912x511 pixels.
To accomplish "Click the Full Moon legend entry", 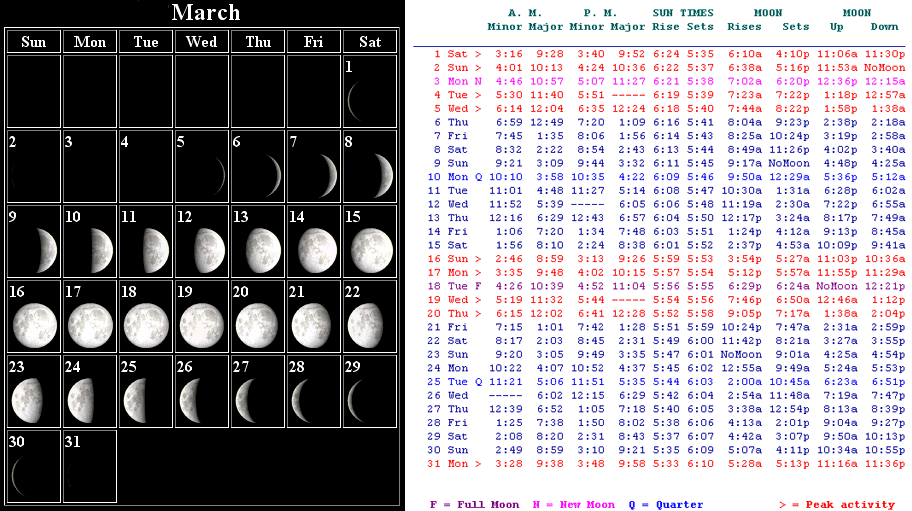I will 474,505.
